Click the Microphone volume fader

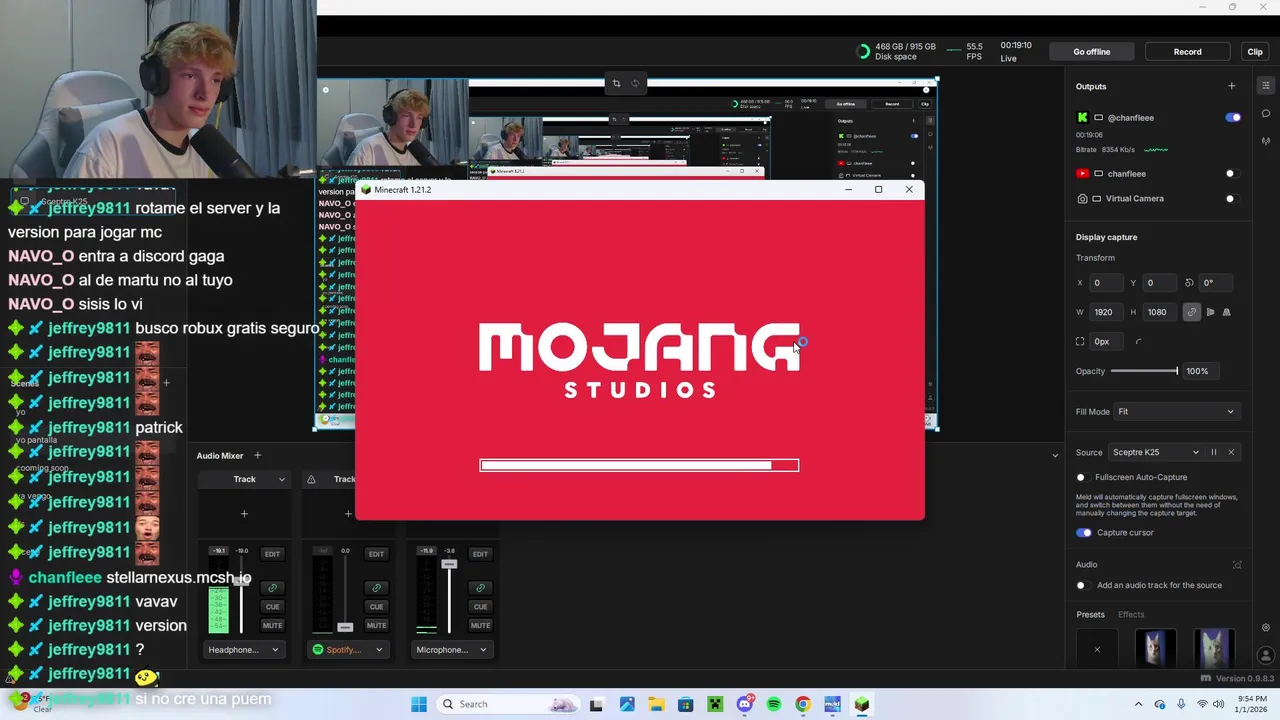pos(449,565)
